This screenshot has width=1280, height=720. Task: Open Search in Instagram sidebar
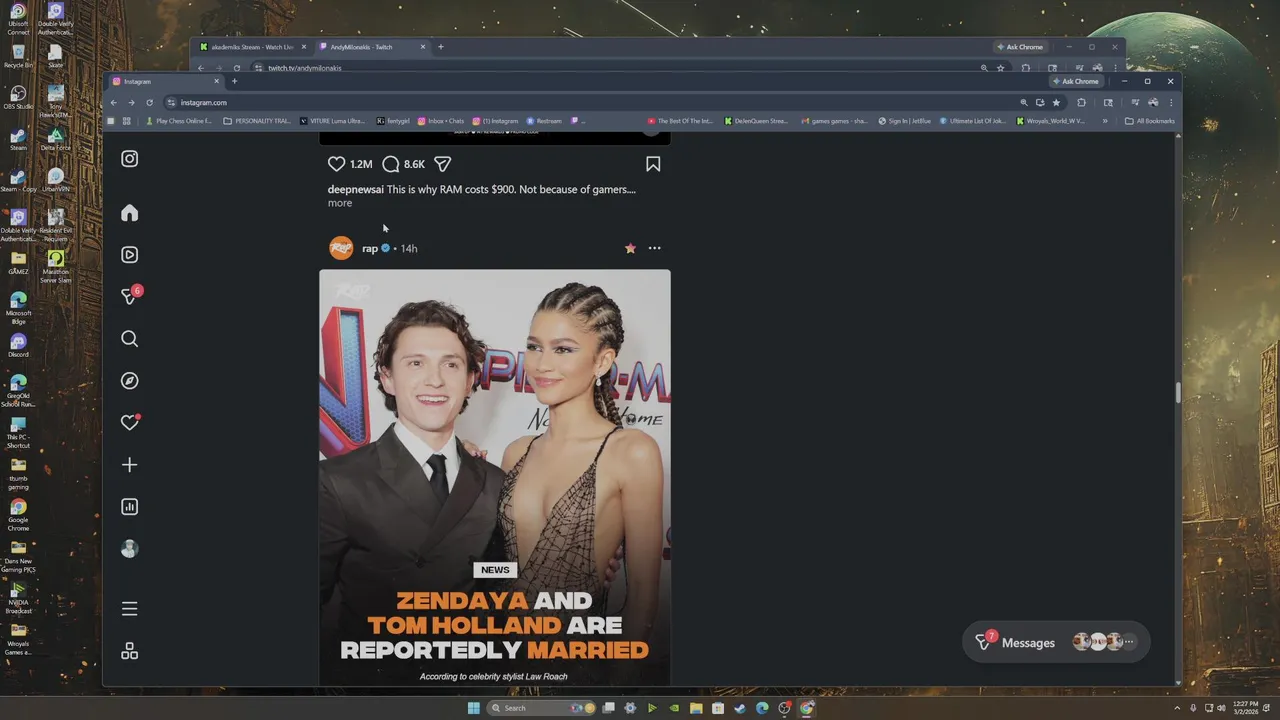tap(129, 339)
